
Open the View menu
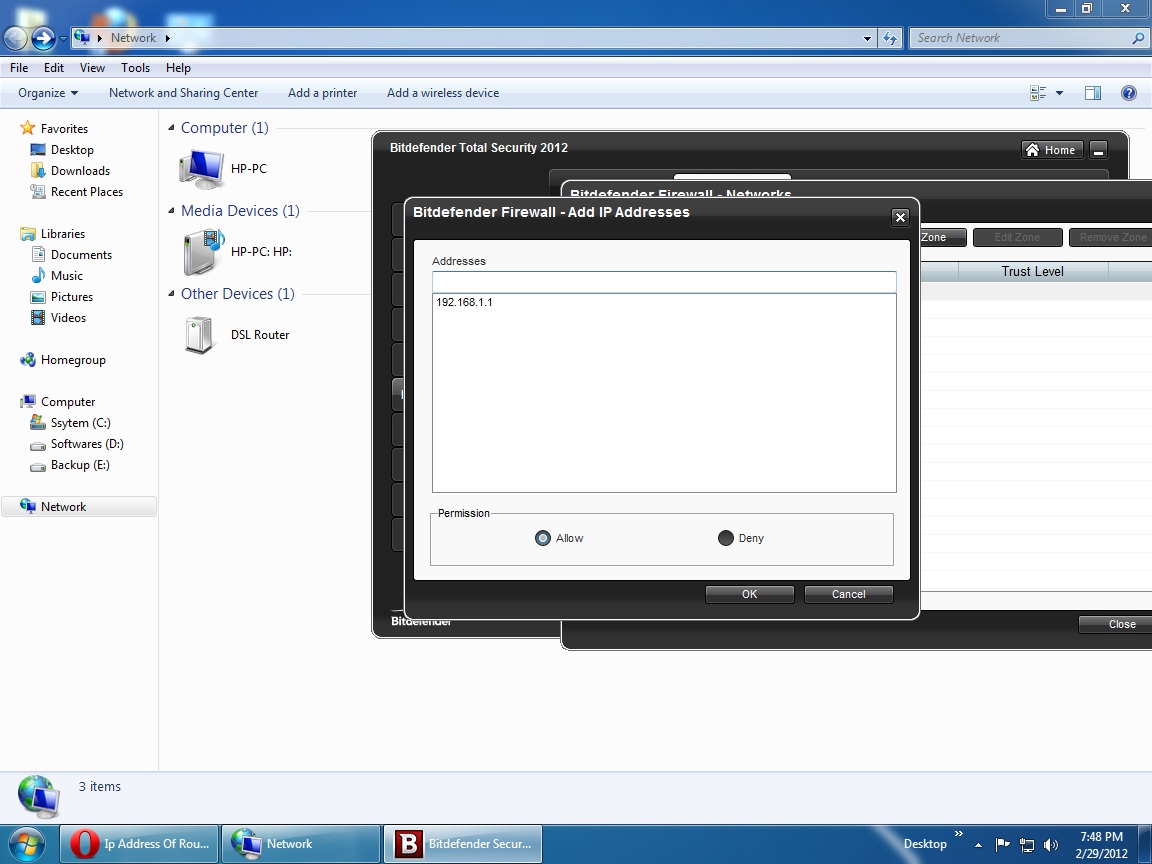coord(92,68)
